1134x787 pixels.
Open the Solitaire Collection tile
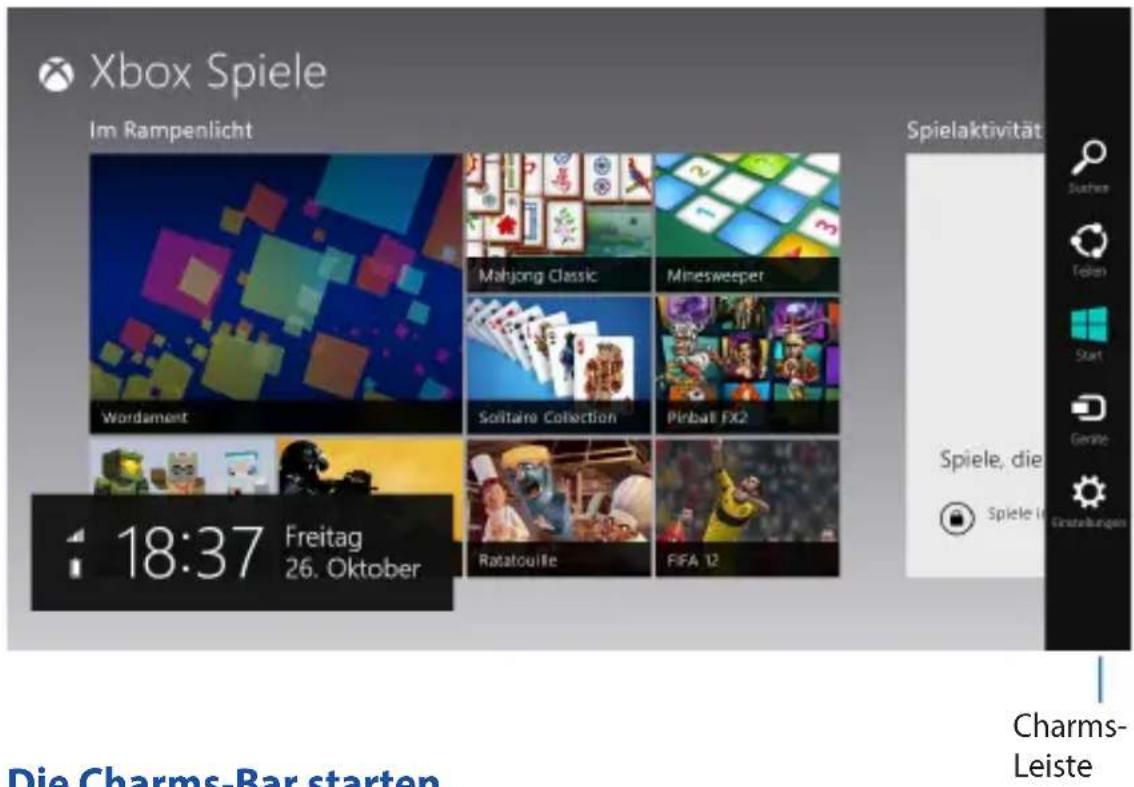(558, 365)
